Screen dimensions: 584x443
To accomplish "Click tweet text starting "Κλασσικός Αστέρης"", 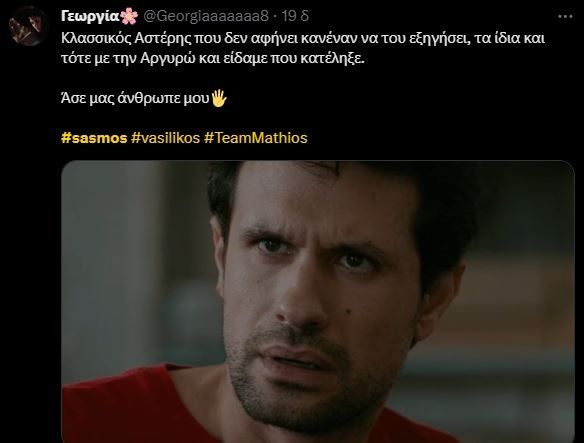I will tap(303, 39).
